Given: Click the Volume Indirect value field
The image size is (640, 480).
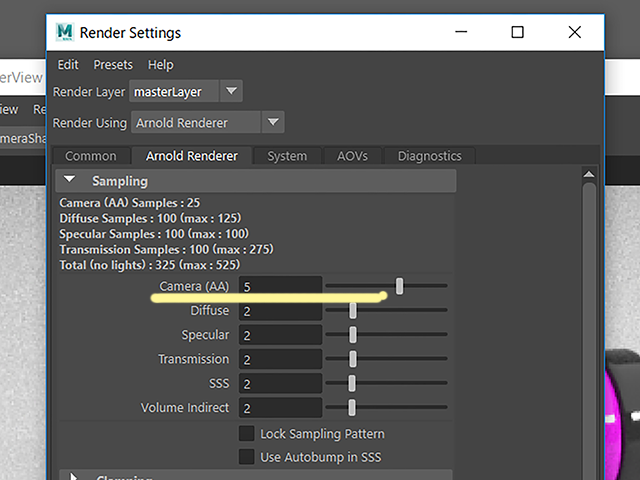Looking at the screenshot, I should (x=280, y=408).
